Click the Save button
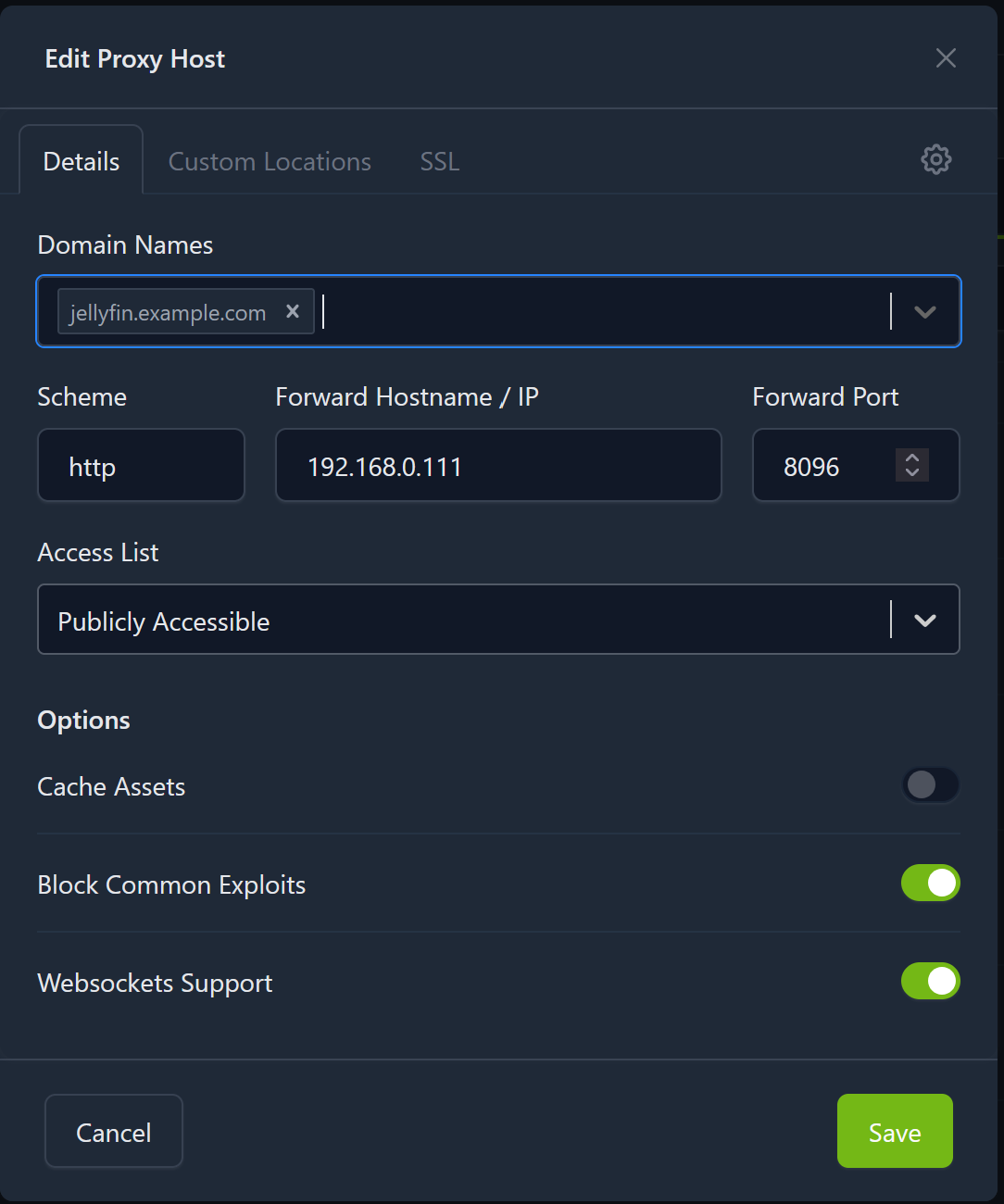This screenshot has width=1004, height=1204. pyautogui.click(x=894, y=1132)
